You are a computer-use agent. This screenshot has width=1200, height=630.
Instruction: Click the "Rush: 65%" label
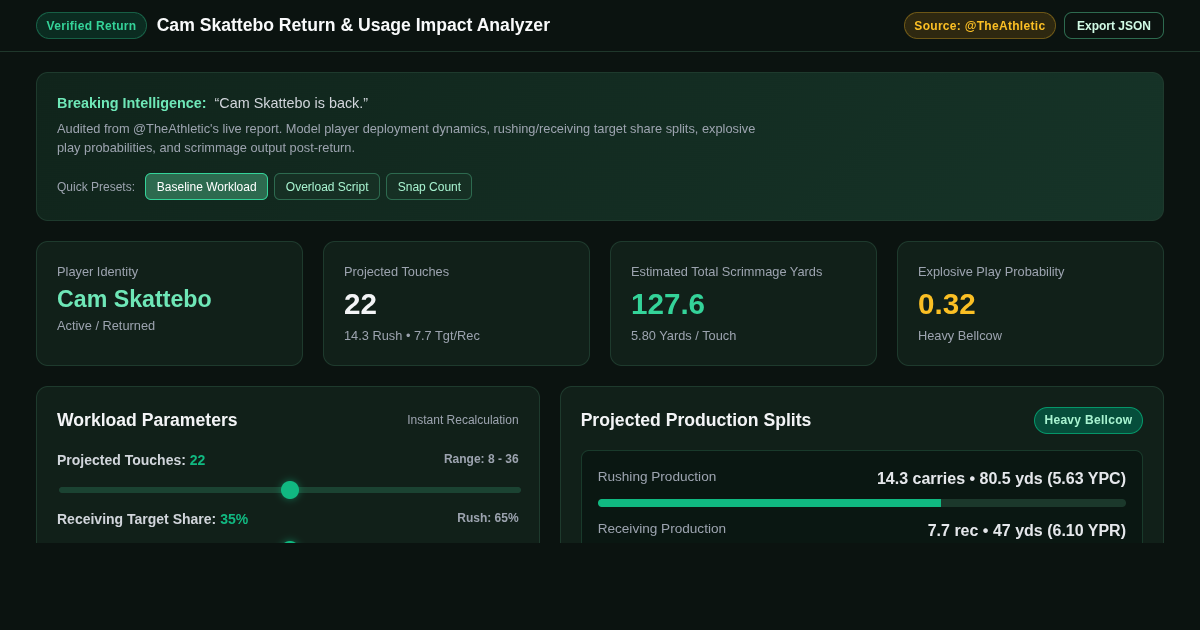488,518
